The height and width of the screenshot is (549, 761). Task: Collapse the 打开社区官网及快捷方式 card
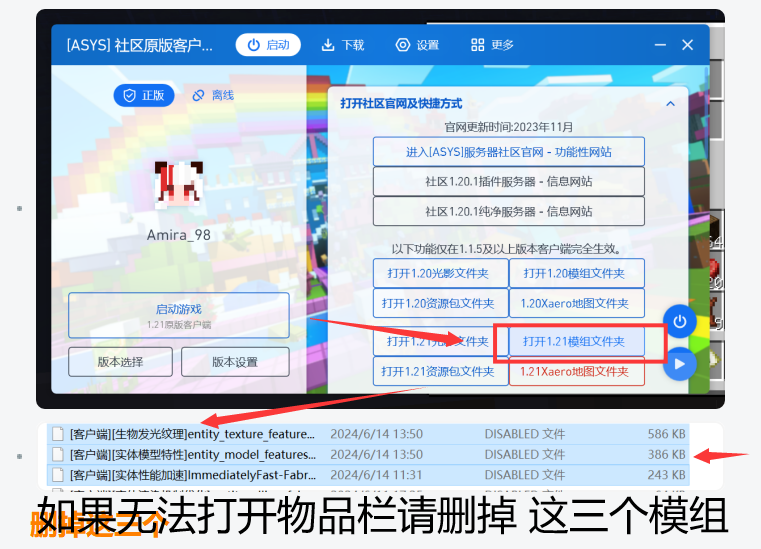pyautogui.click(x=670, y=103)
